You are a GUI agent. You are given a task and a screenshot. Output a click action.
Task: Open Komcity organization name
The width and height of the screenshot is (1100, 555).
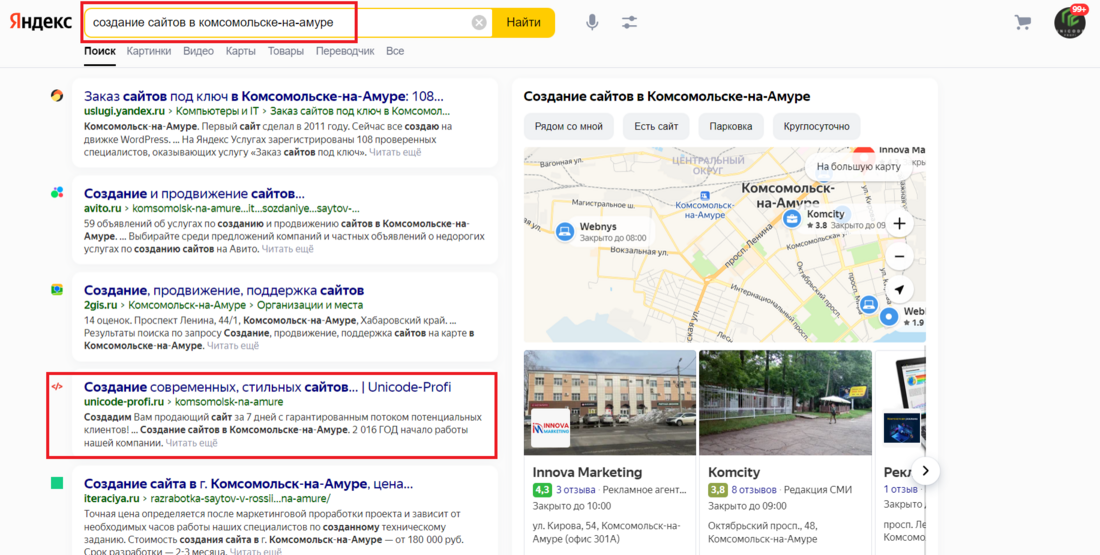tap(734, 472)
